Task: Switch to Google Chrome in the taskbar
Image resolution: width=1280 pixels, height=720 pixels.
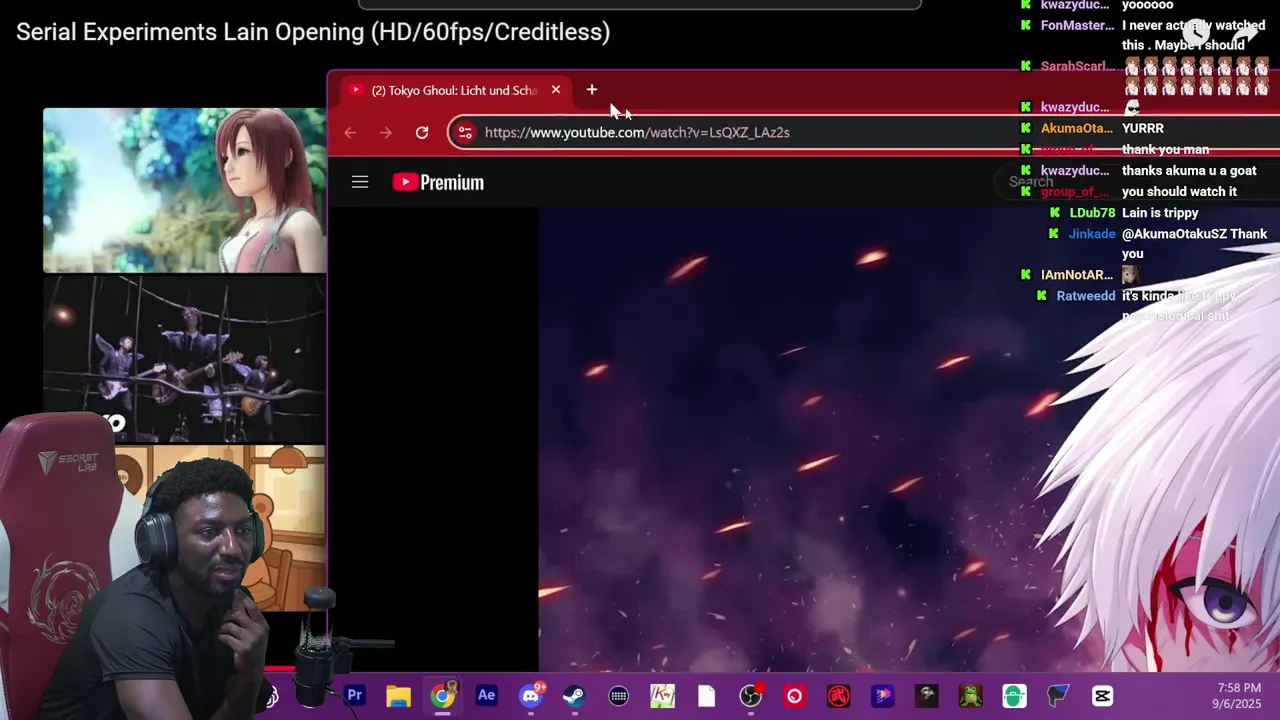Action: [442, 696]
